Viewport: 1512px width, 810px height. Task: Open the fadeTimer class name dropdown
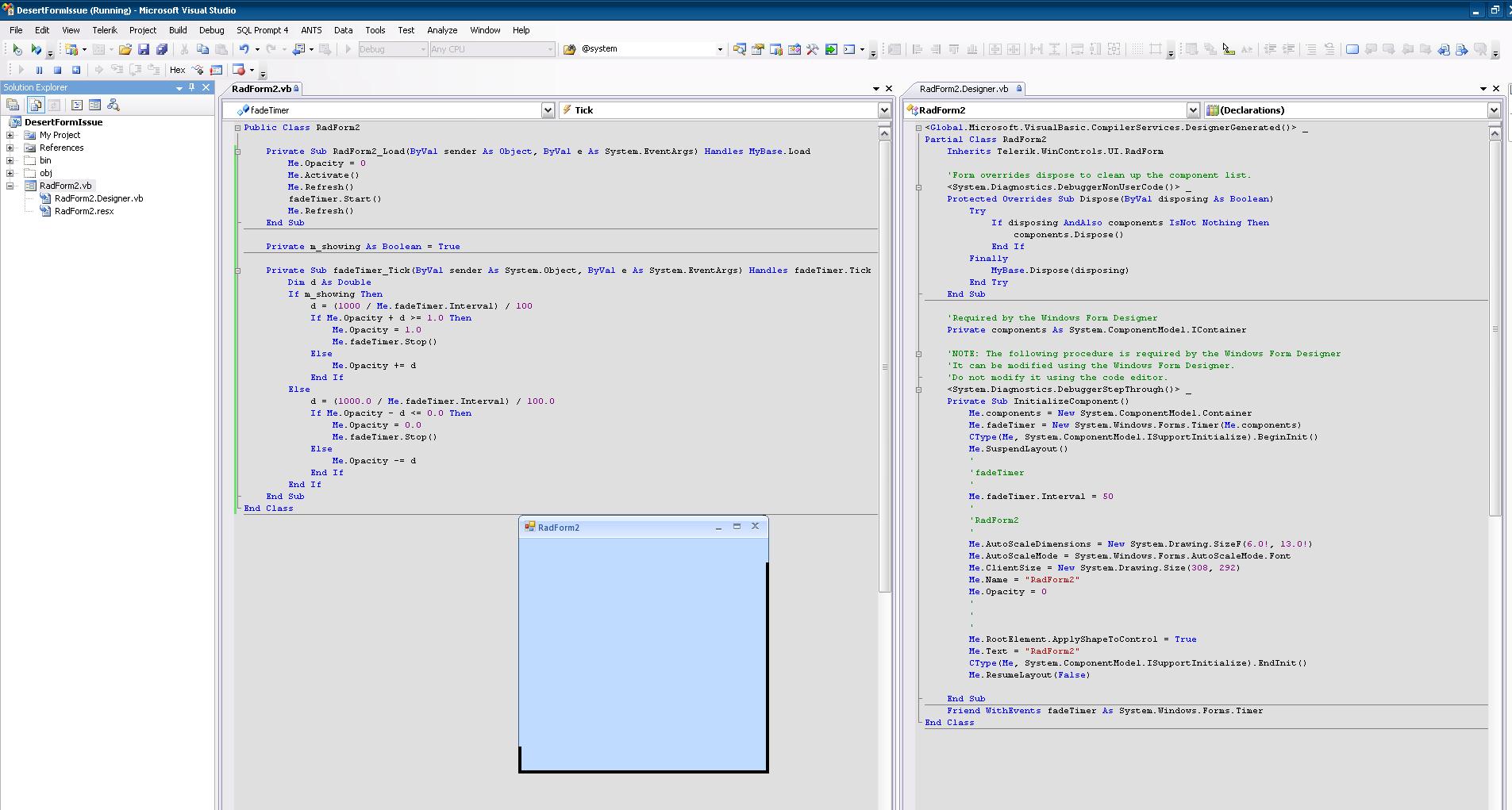[x=548, y=110]
